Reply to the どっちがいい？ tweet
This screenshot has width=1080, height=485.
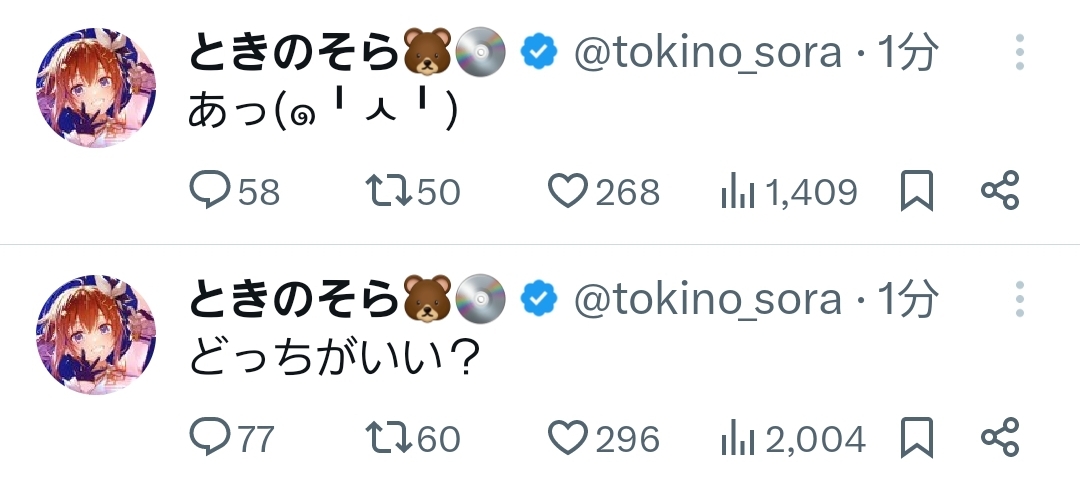[211, 437]
